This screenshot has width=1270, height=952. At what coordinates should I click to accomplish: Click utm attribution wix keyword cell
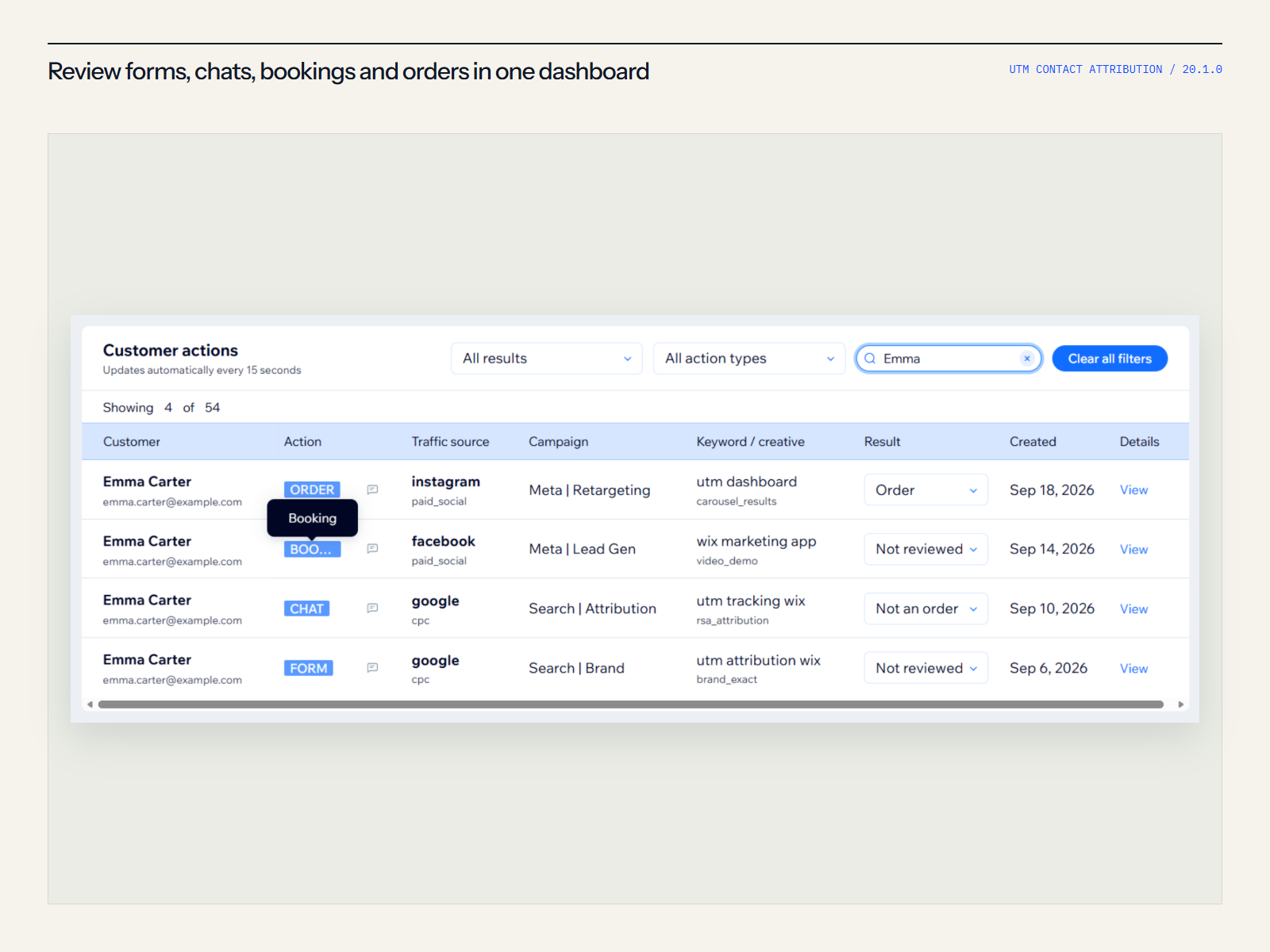tap(758, 660)
